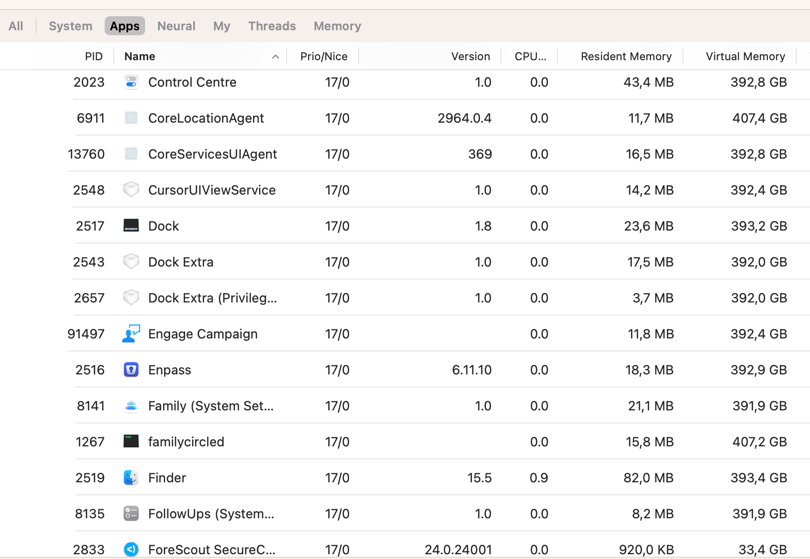Select the Dock Extra (Privileg... name
Viewport: 810px width, 559px height.
click(x=212, y=298)
